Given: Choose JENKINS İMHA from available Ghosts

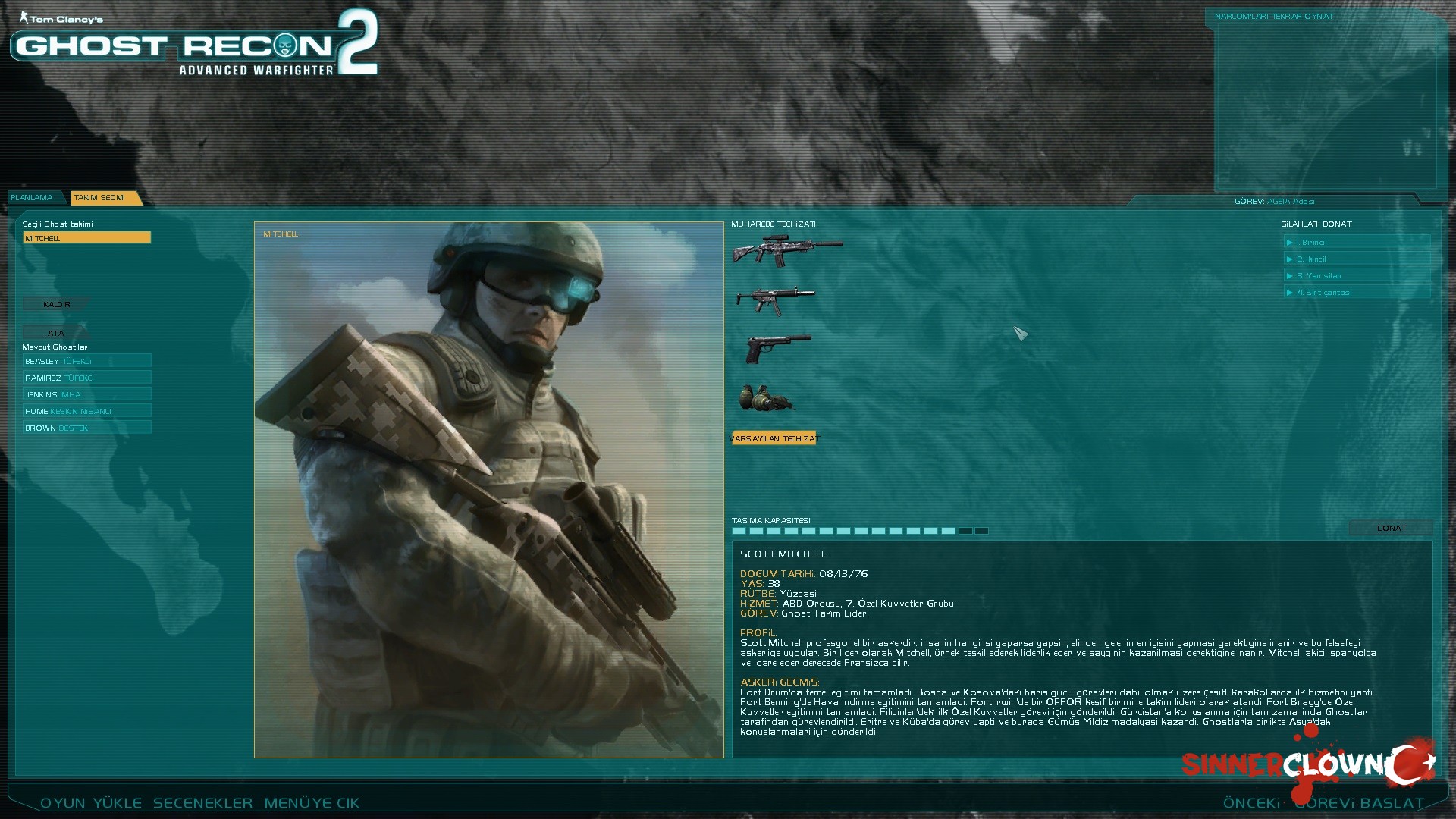Looking at the screenshot, I should coord(86,394).
